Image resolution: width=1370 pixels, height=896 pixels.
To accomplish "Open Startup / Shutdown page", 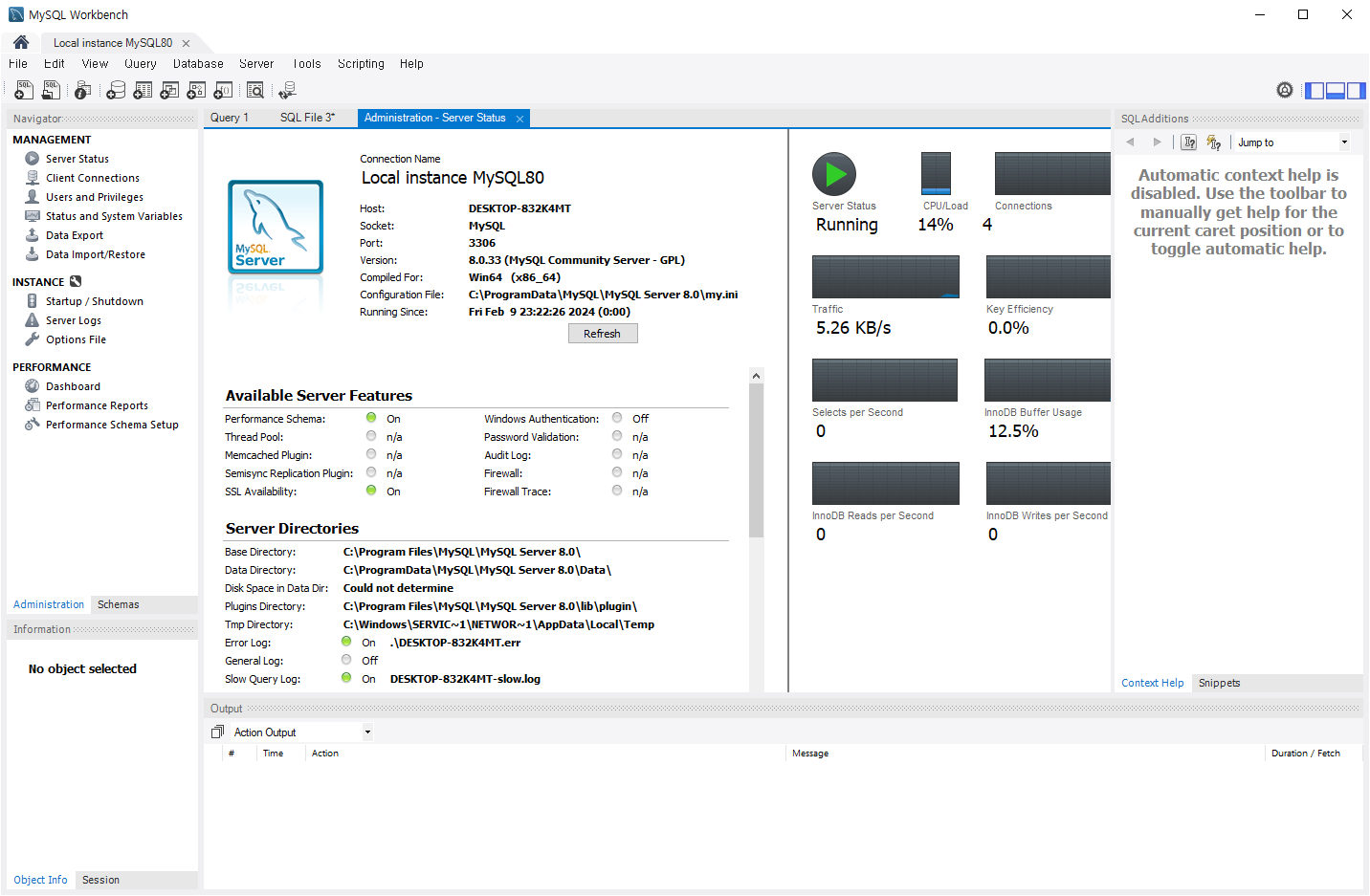I will [x=95, y=301].
